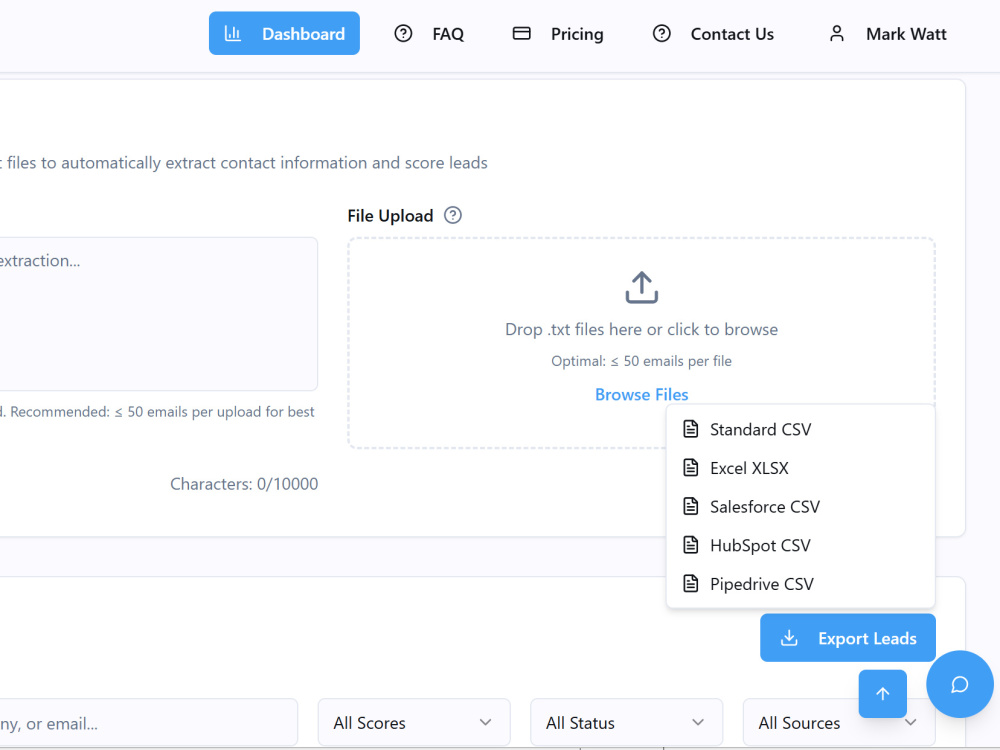Viewport: 1000px width, 750px height.
Task: Open the Mark Watt profile menu
Action: click(887, 33)
